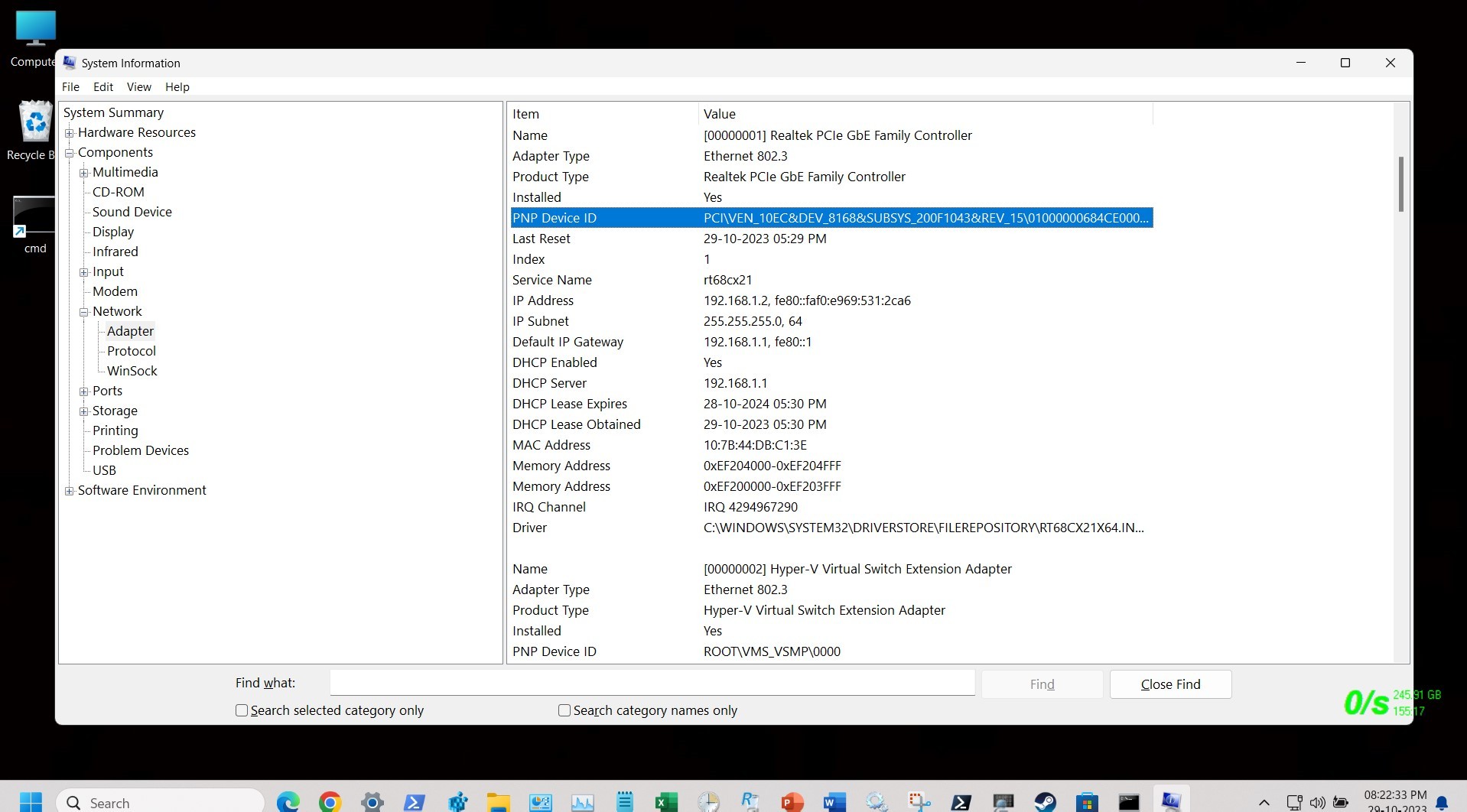Enable Search selected category only checkbox

[x=242, y=710]
